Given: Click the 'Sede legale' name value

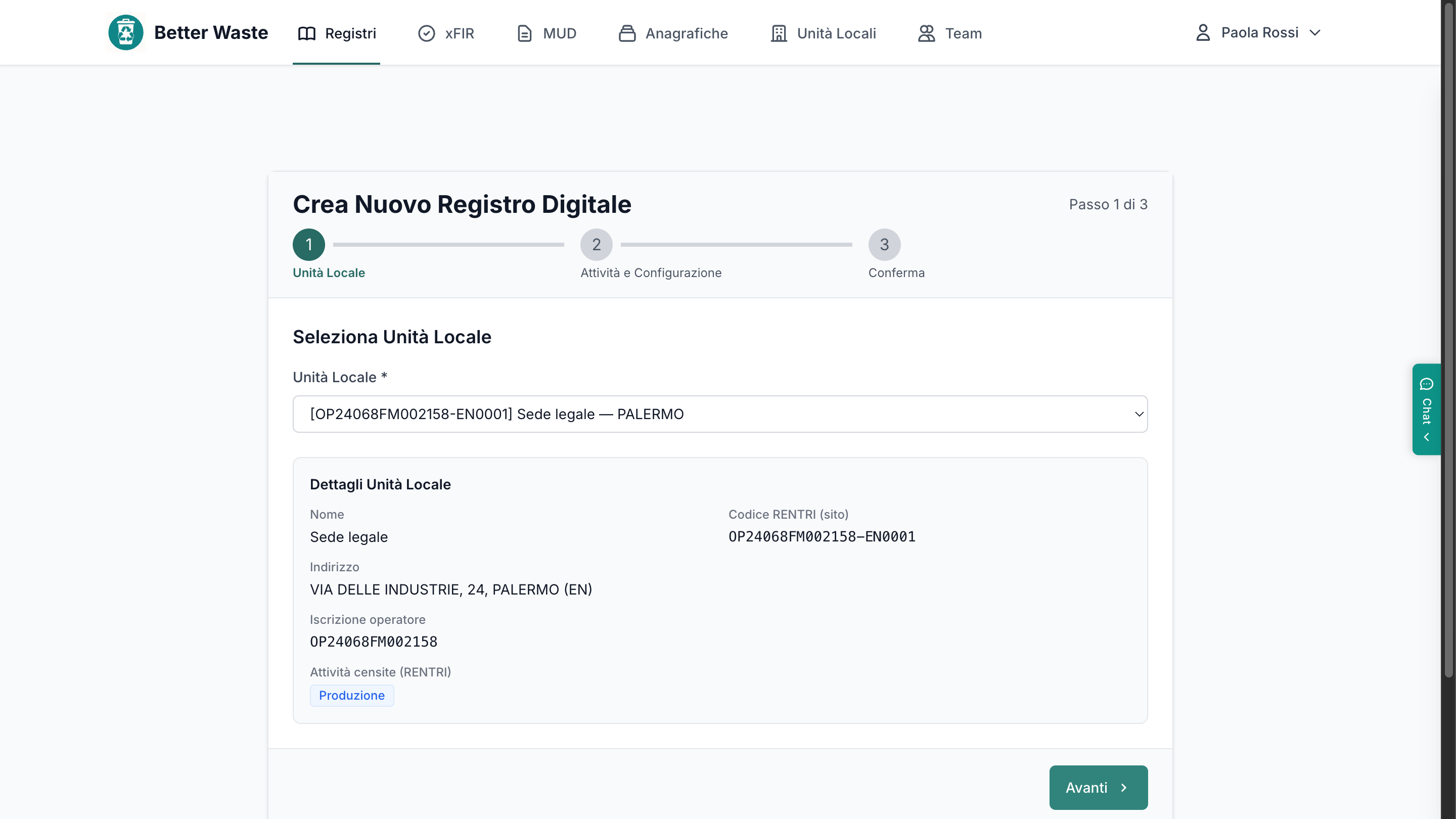Looking at the screenshot, I should tap(348, 536).
